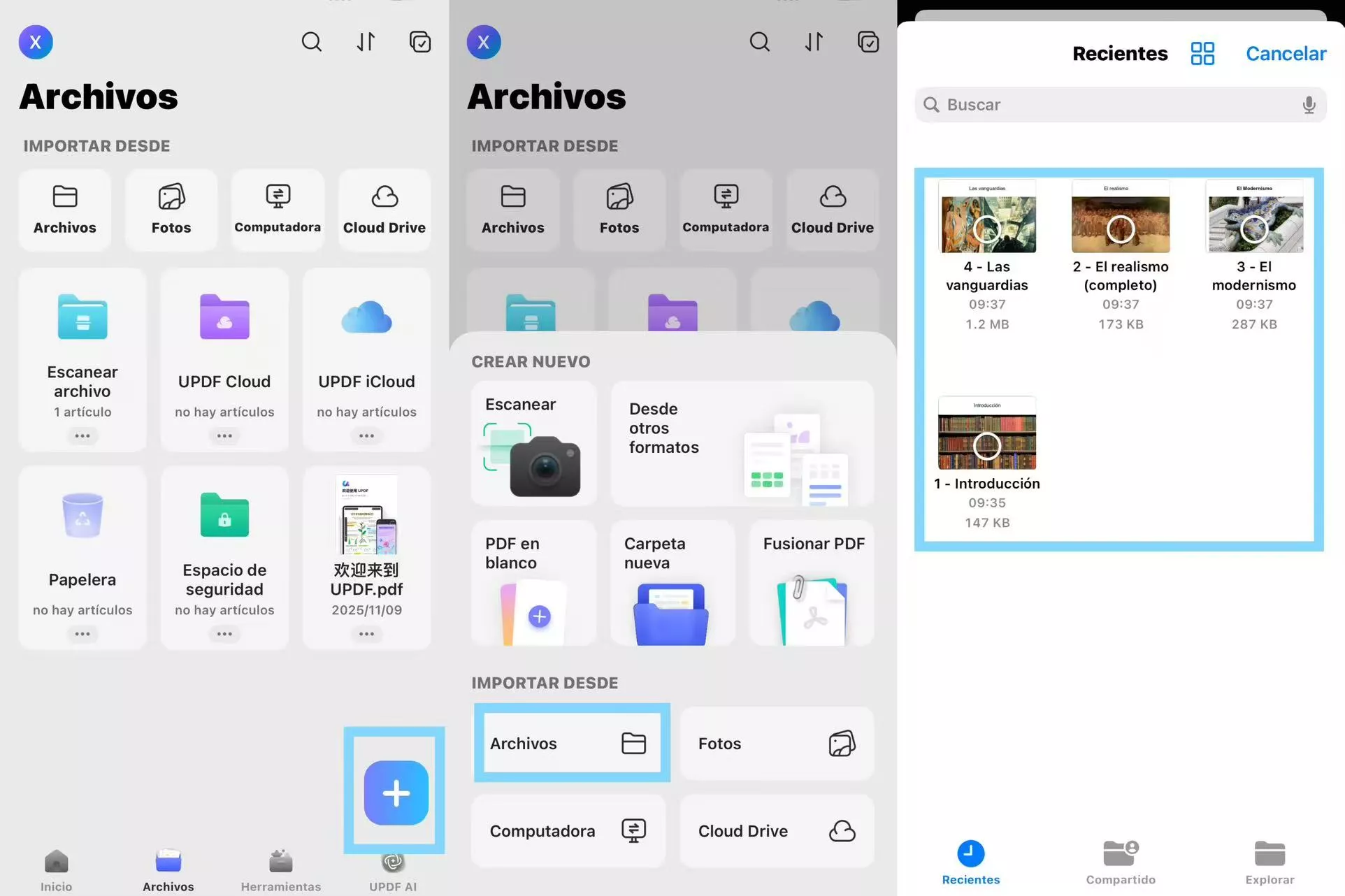The height and width of the screenshot is (896, 1345).
Task: Tap the sort arrows icon on left screen
Action: pyautogui.click(x=366, y=42)
